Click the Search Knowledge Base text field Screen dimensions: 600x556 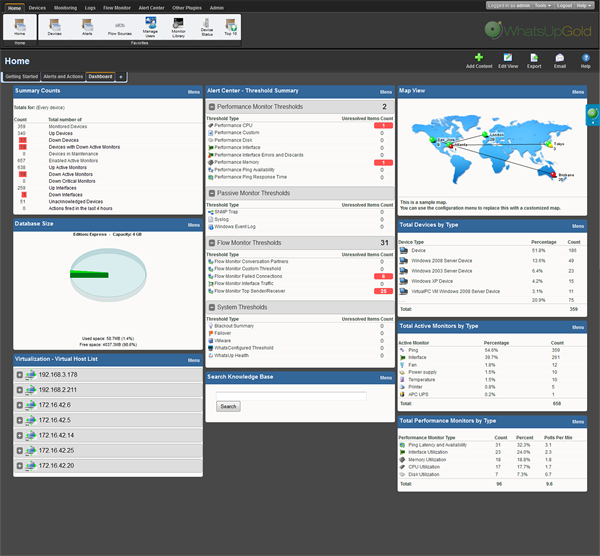click(x=291, y=396)
